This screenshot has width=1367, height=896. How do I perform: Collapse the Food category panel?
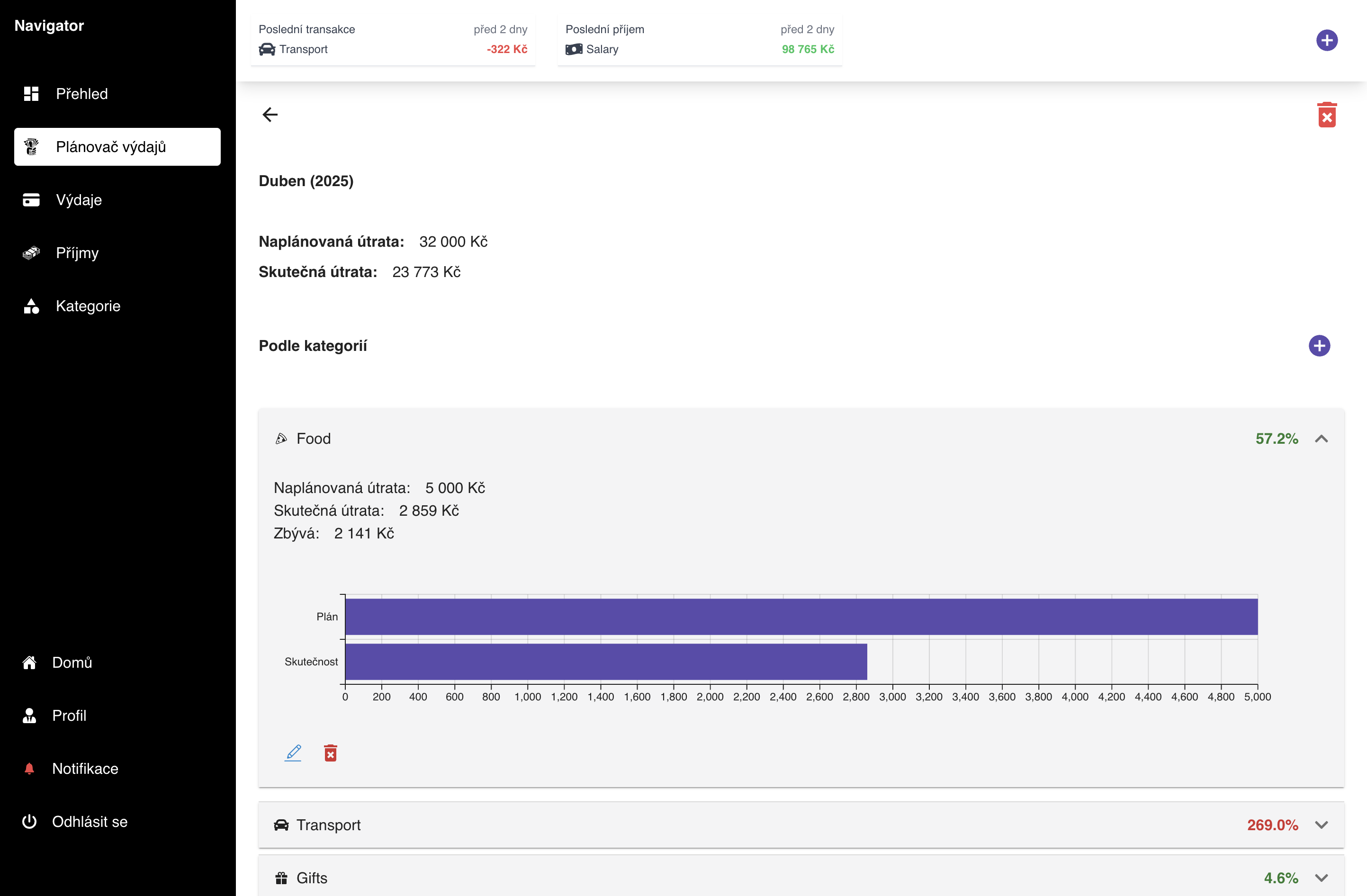(1322, 439)
